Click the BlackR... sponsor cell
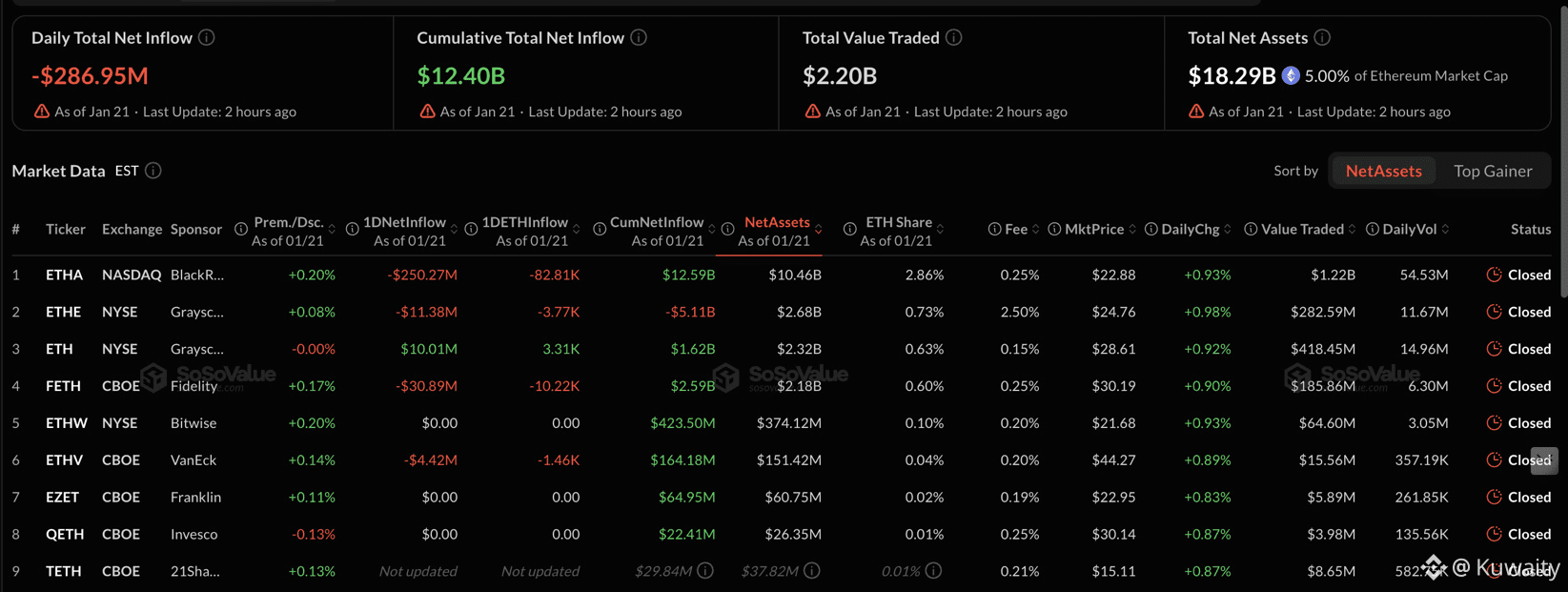Screen dimensions: 1568x592 point(197,275)
